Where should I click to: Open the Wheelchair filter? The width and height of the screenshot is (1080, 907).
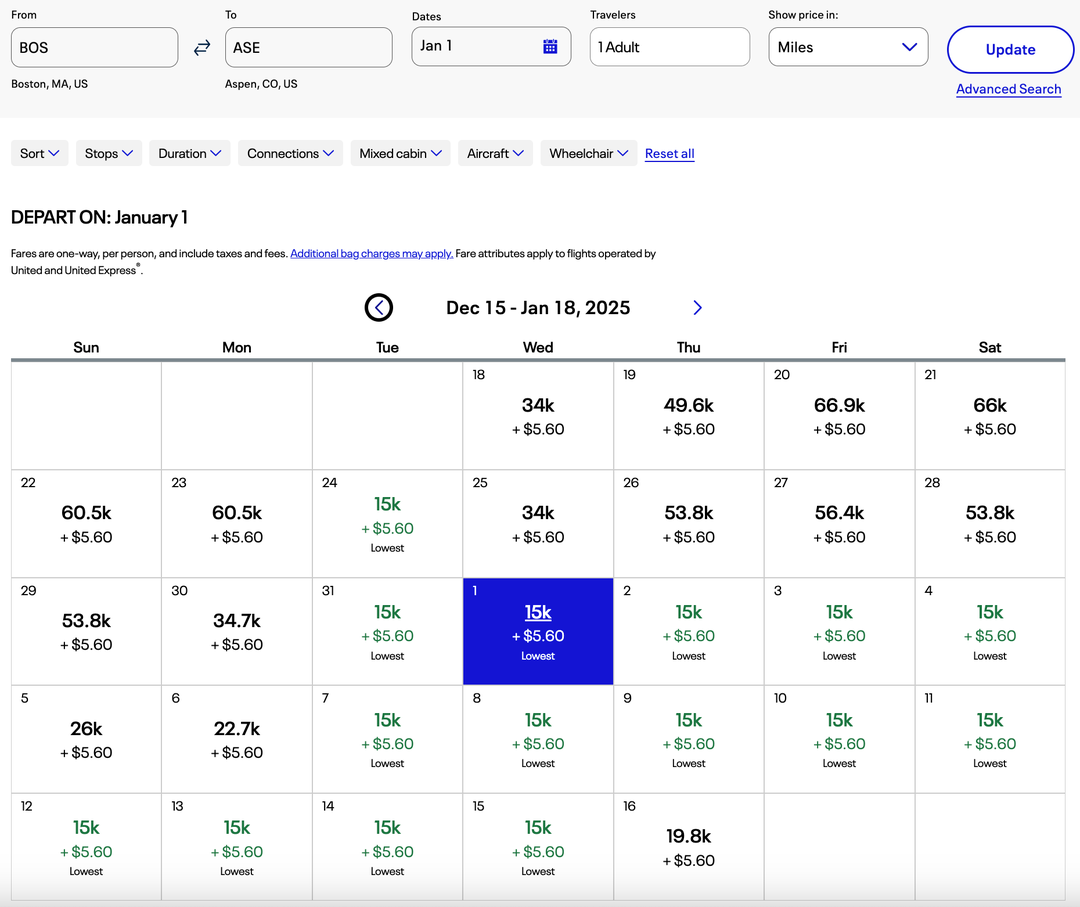[588, 153]
